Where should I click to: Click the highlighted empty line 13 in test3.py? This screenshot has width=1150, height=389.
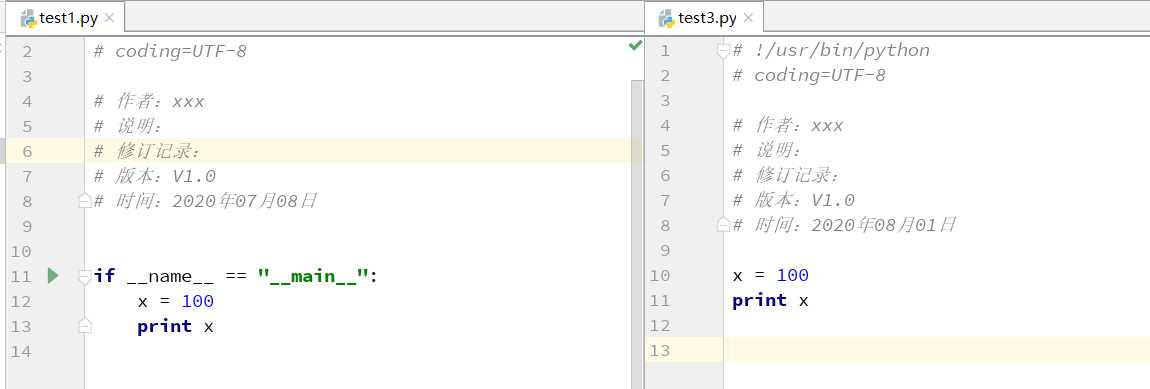click(937, 350)
